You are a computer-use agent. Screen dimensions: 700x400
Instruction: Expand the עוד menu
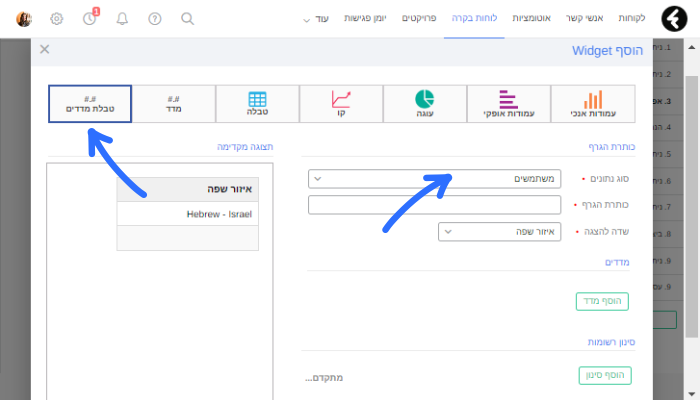click(x=316, y=19)
